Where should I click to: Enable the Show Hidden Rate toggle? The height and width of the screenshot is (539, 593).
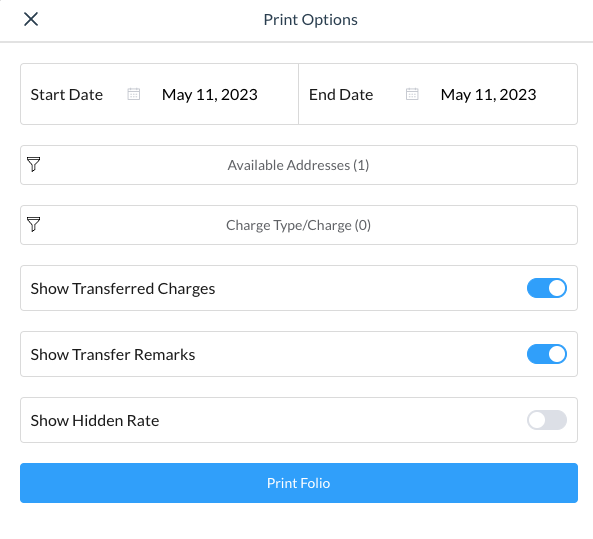tap(547, 420)
